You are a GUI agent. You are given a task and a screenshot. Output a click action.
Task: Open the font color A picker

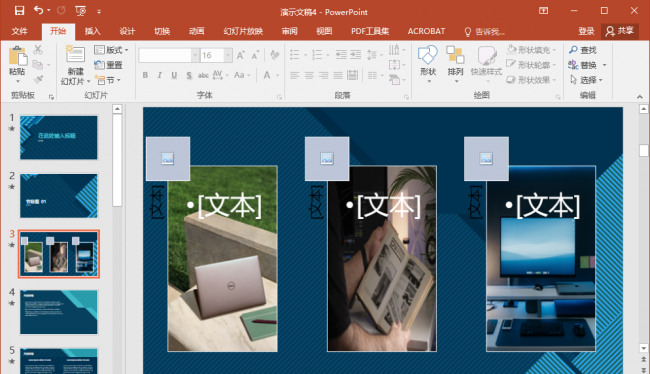pos(267,75)
